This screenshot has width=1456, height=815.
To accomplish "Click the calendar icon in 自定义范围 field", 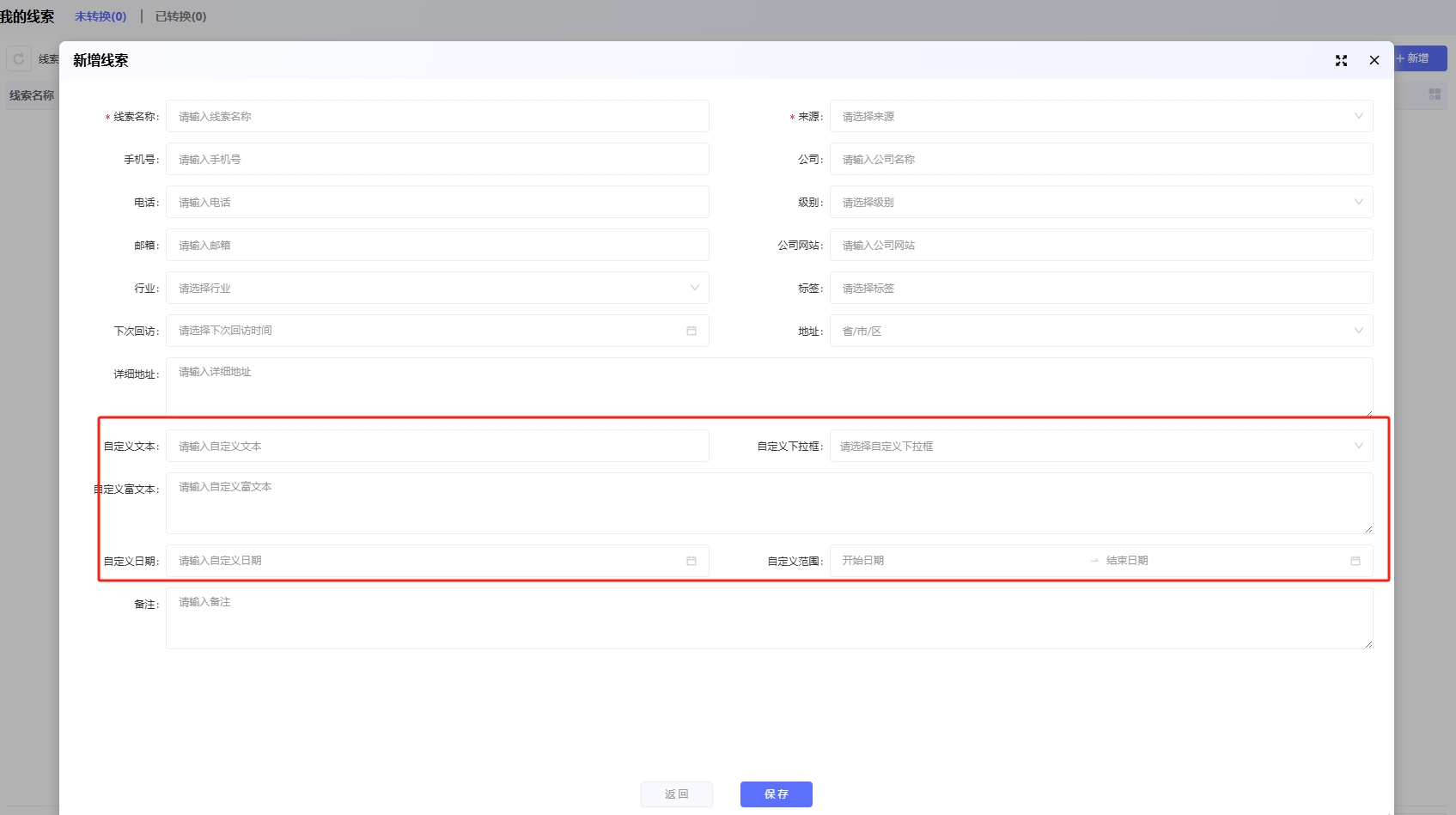I will point(1355,561).
